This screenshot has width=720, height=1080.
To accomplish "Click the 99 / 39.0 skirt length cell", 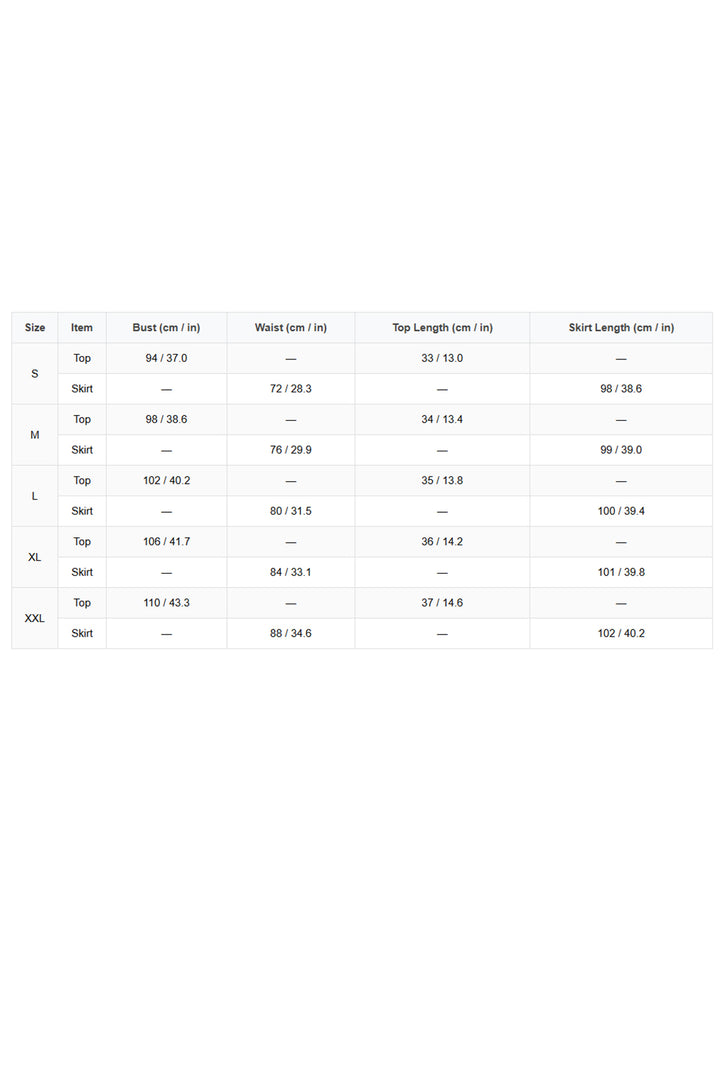I will [x=621, y=450].
